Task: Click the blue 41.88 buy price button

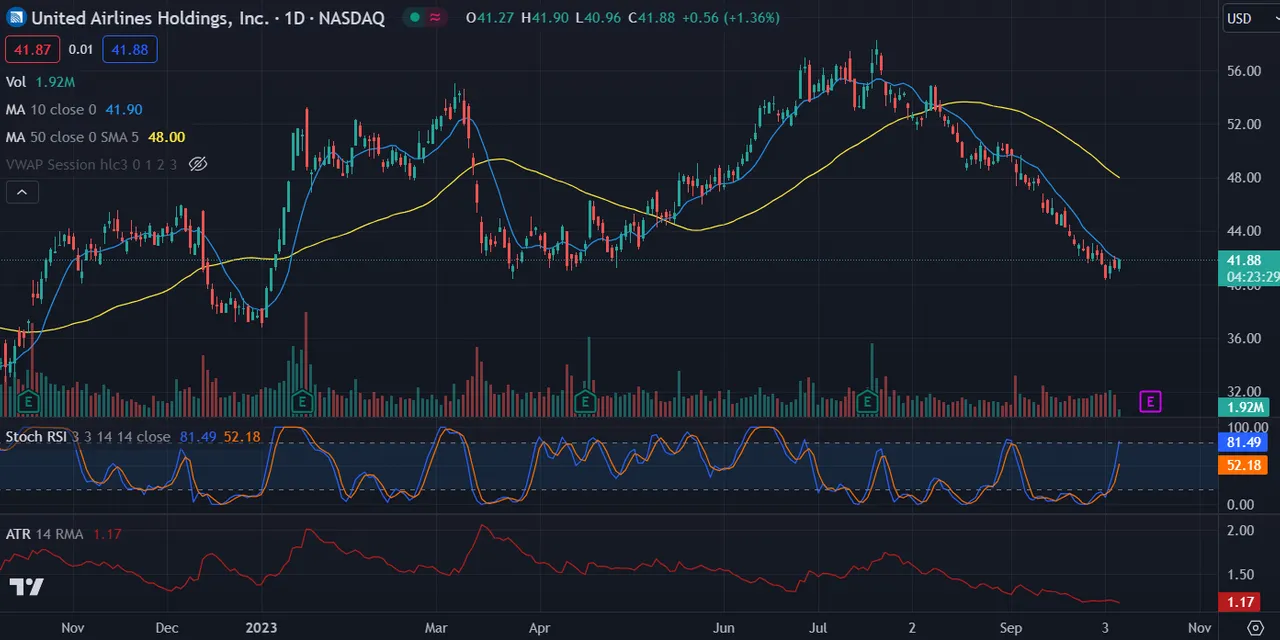Action: pos(129,49)
